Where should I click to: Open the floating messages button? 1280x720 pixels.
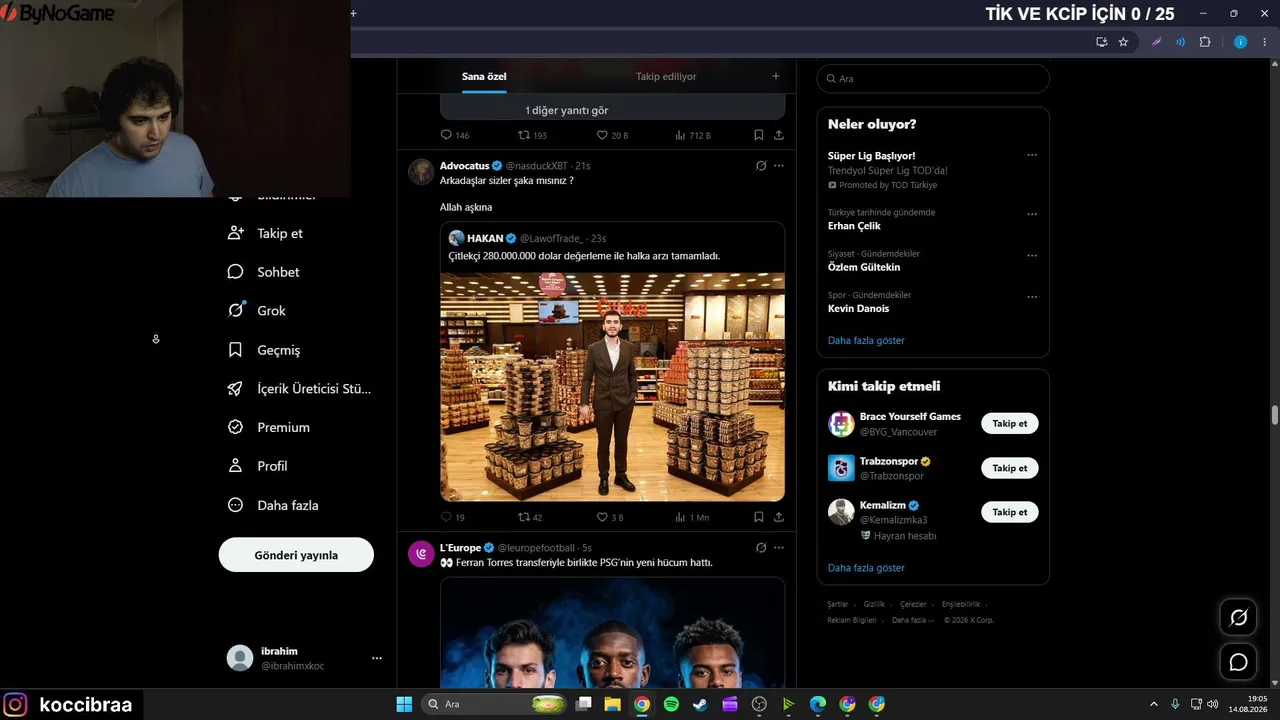tap(1238, 662)
